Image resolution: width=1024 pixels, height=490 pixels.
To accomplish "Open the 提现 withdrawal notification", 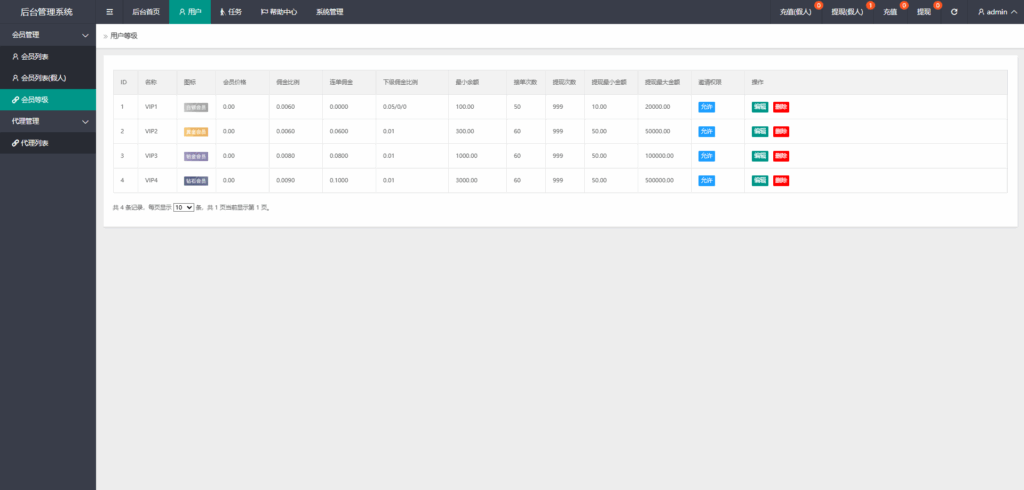I will tap(924, 12).
